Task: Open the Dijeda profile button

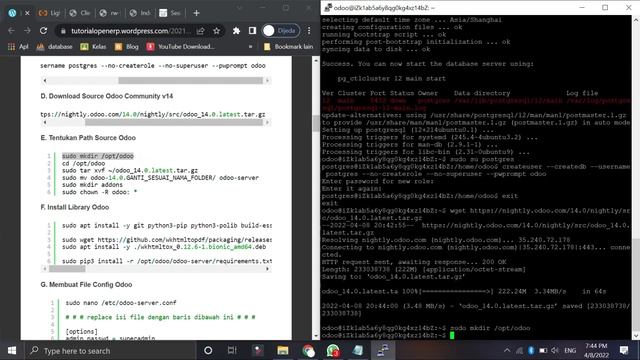Action: pos(281,31)
